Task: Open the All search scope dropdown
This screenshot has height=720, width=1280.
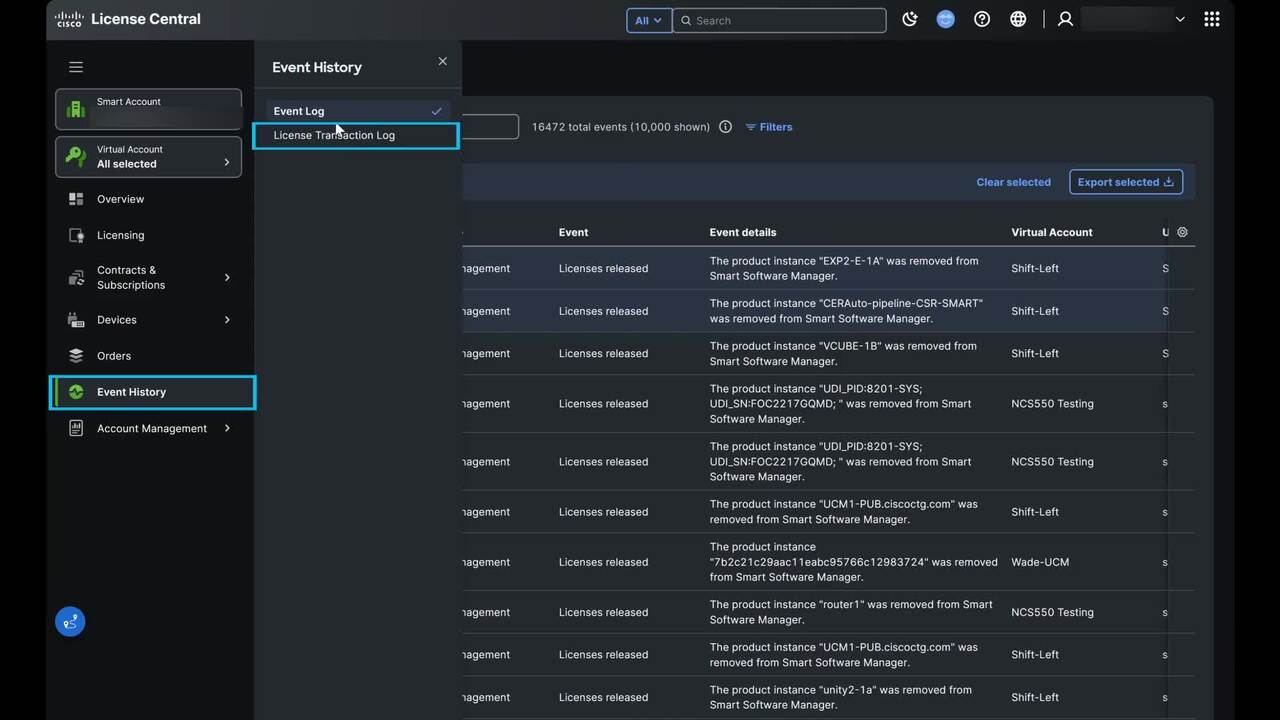Action: point(648,20)
